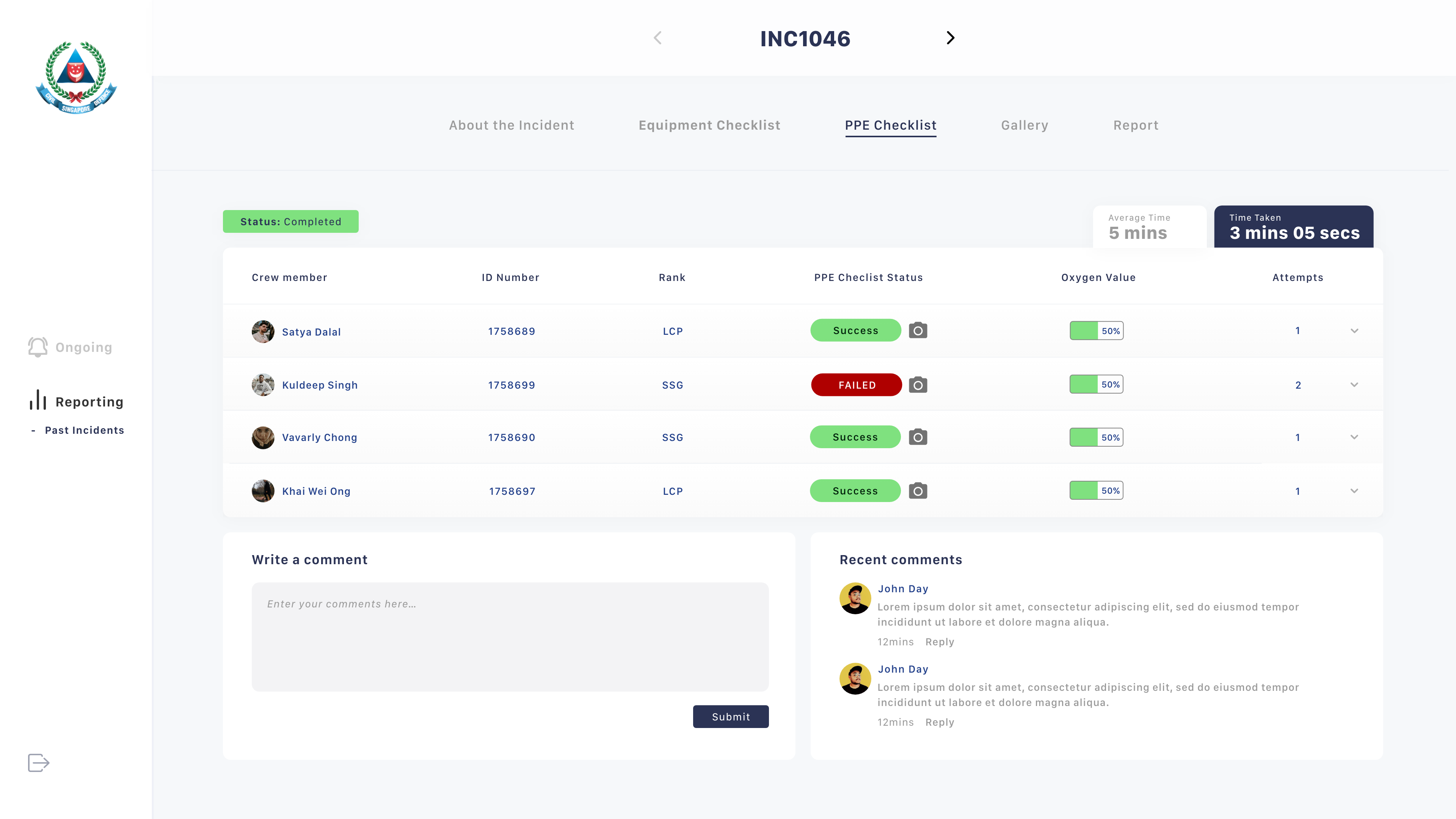This screenshot has height=819, width=1456.
Task: Reply to second John Day comment
Action: click(x=940, y=722)
